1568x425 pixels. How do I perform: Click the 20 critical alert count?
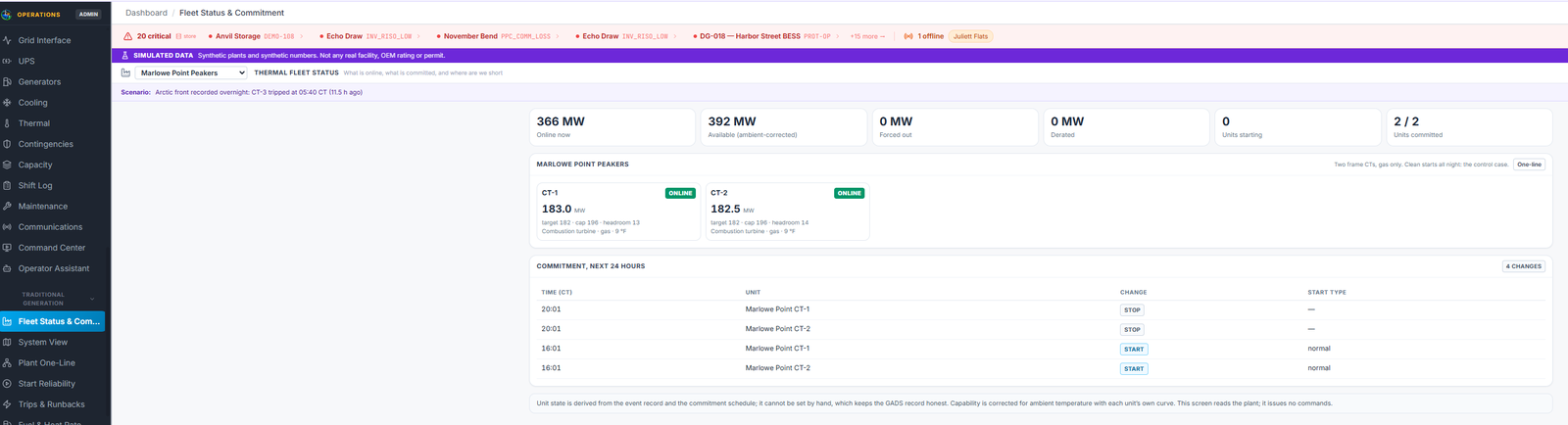(154, 36)
